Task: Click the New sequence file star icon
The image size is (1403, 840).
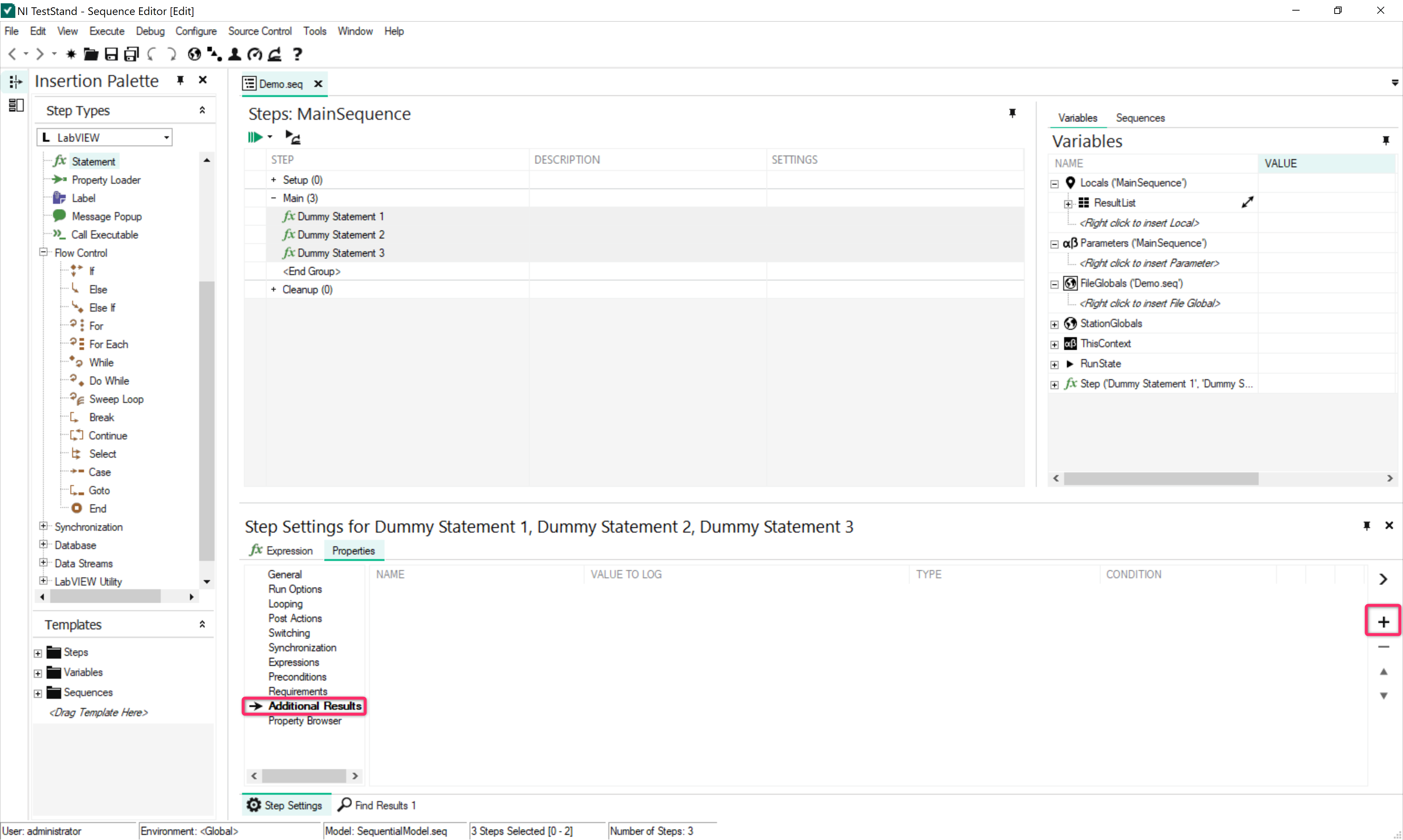Action: 71,54
